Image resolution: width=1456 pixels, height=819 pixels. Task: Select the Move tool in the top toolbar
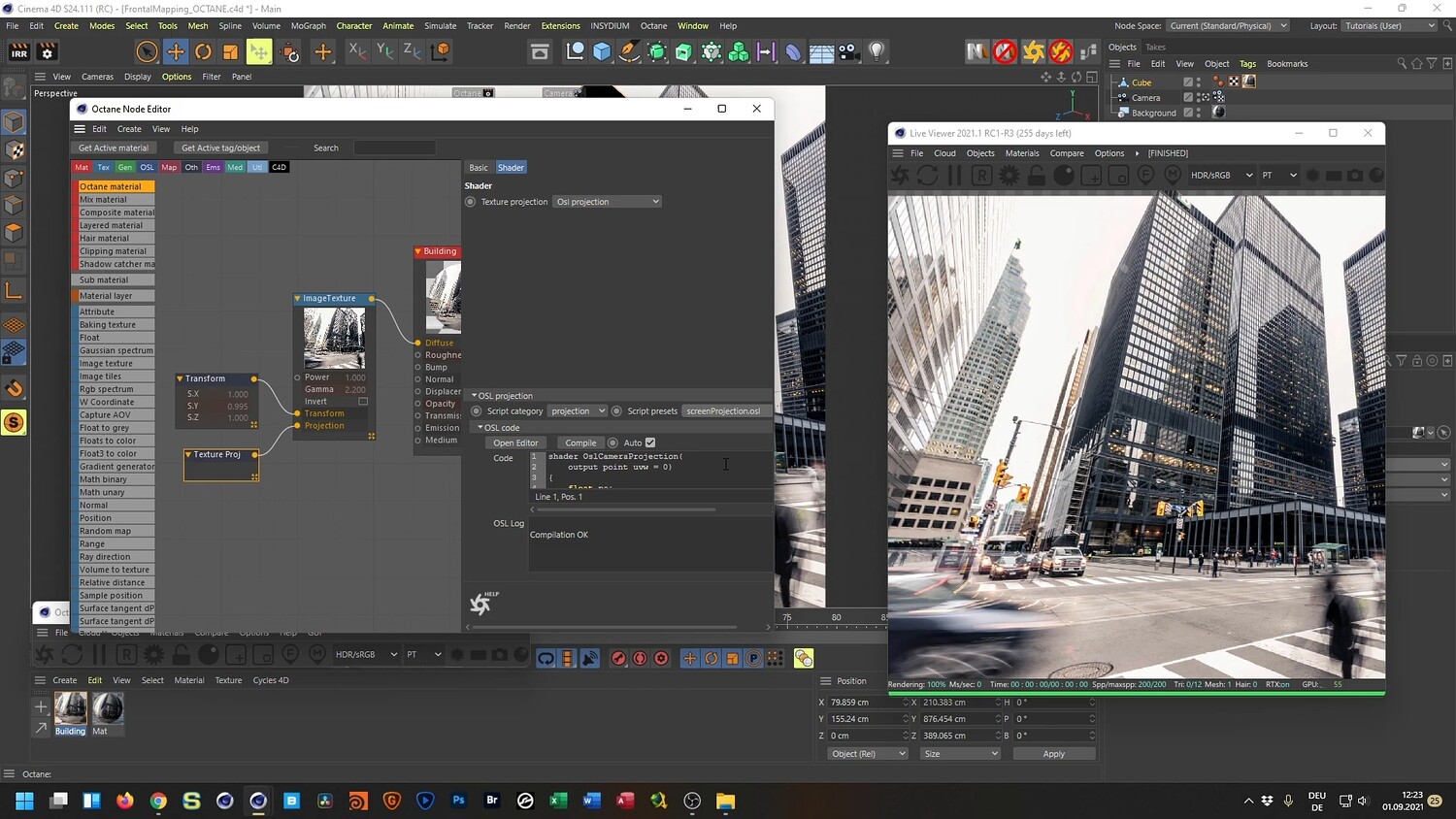(176, 51)
